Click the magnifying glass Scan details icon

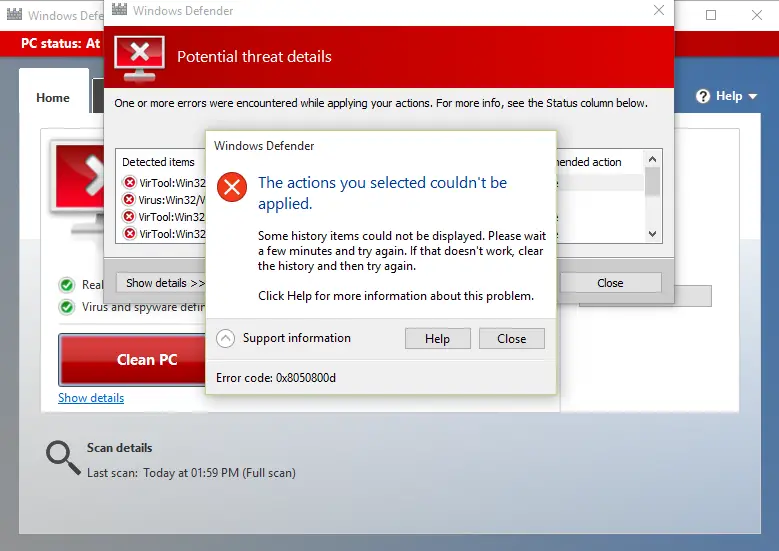point(63,458)
